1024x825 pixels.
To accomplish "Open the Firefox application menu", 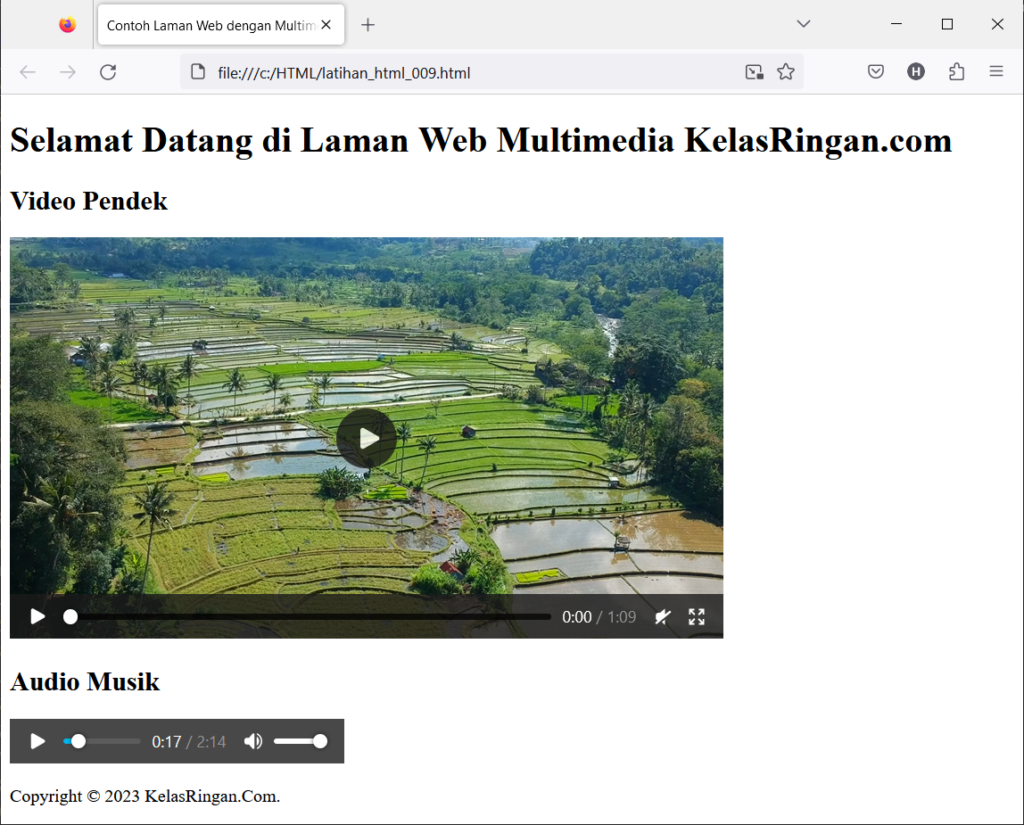I will tap(996, 72).
